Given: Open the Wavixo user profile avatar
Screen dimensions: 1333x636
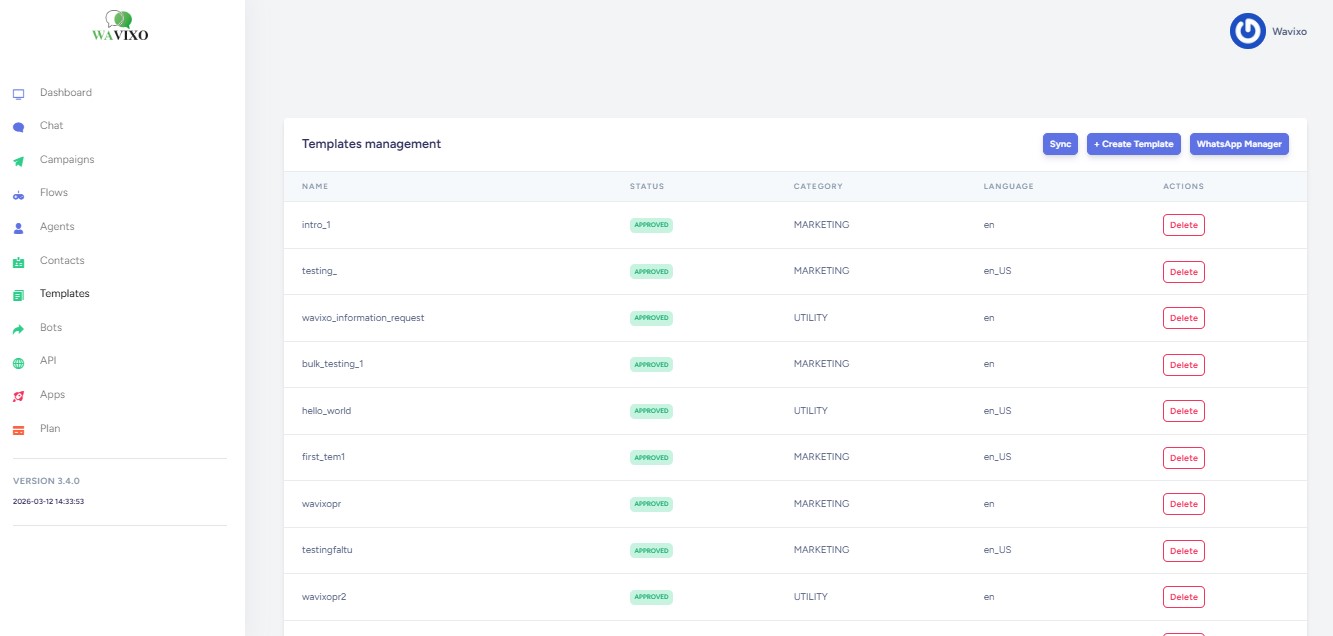Looking at the screenshot, I should [x=1247, y=31].
